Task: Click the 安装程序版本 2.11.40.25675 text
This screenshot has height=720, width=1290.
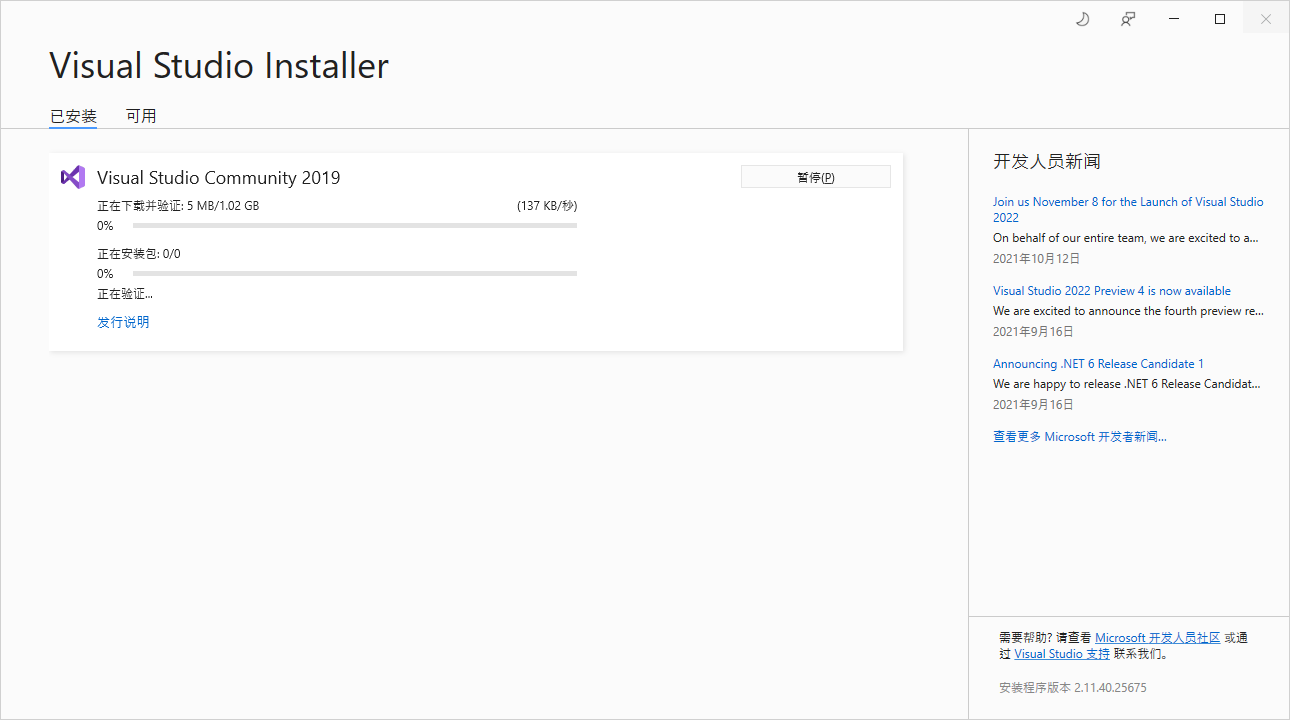Action: tap(1073, 688)
